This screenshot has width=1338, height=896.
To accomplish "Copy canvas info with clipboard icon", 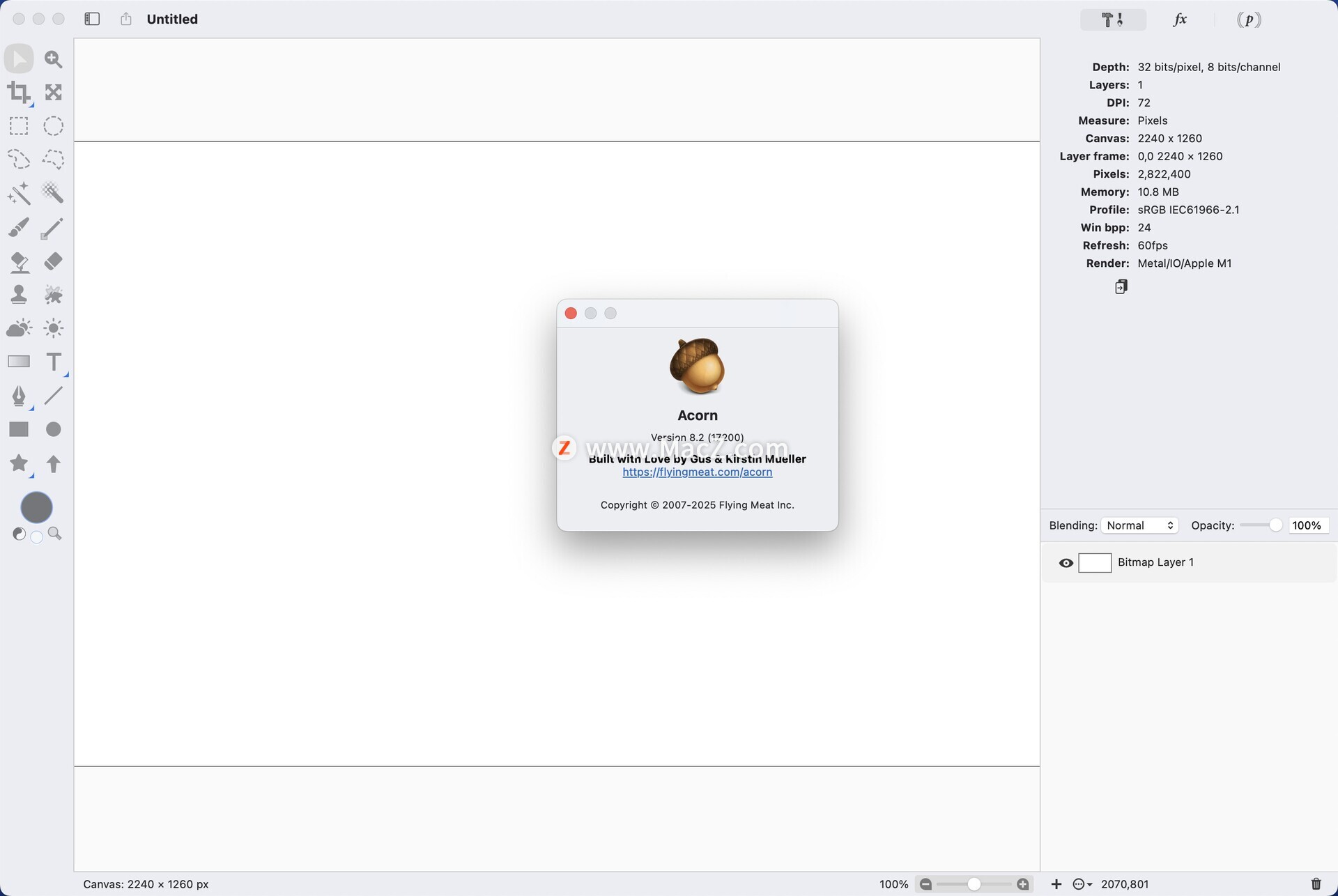I will tap(1121, 286).
